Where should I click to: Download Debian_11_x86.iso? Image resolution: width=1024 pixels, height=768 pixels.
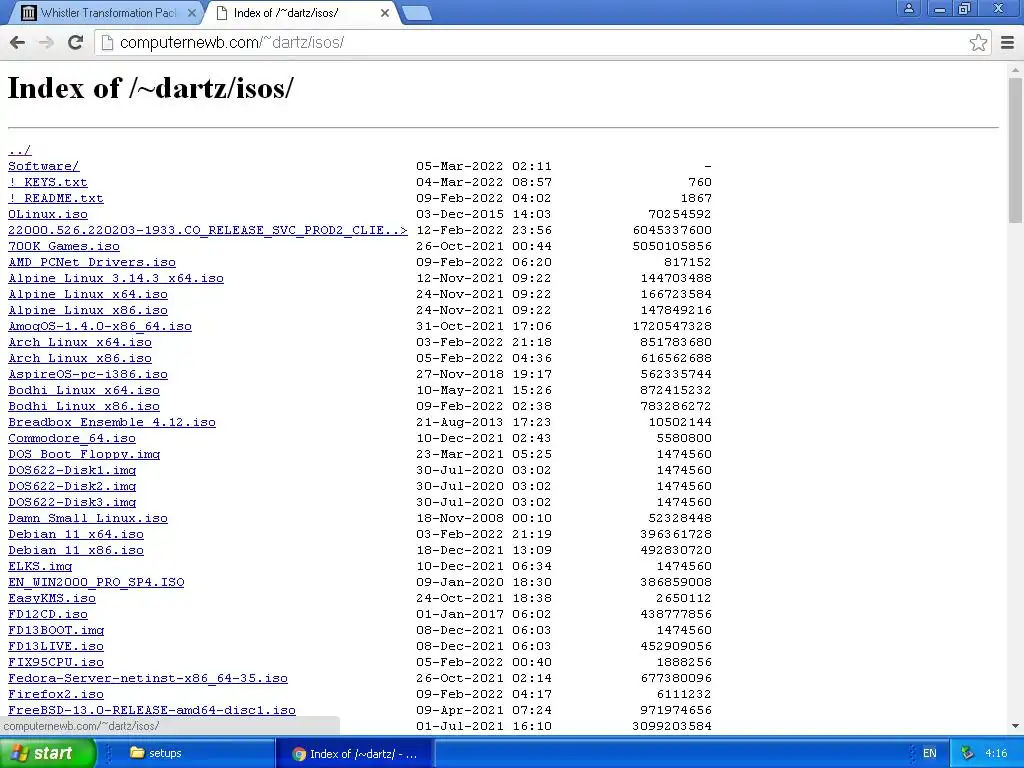tap(76, 550)
